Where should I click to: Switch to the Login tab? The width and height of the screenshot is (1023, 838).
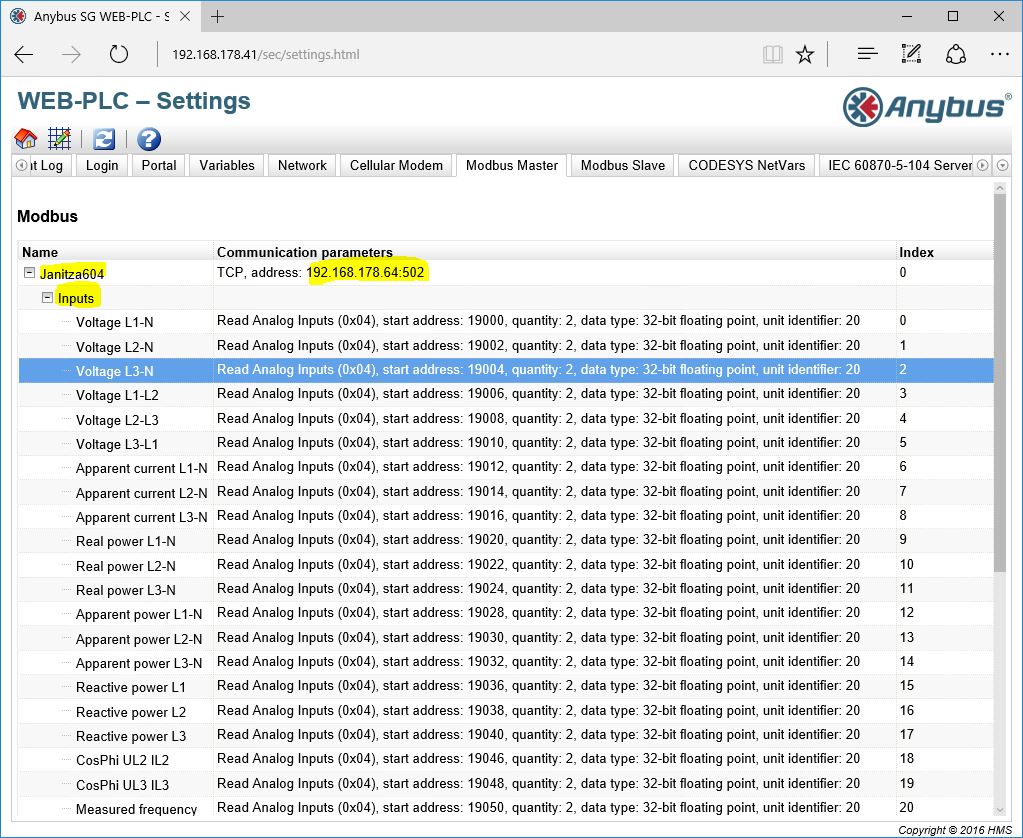[x=102, y=166]
